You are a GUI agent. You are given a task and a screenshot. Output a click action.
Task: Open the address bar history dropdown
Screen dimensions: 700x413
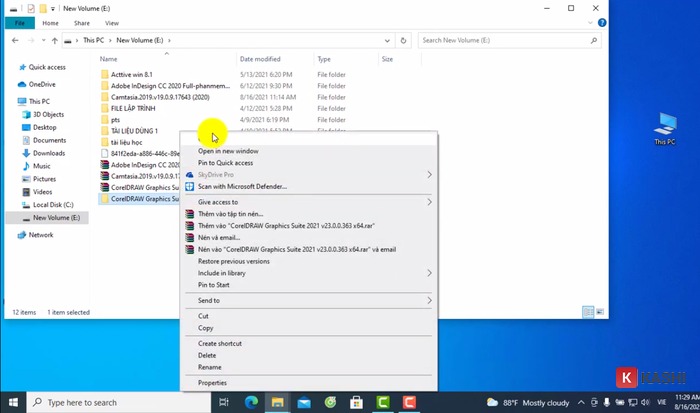pyautogui.click(x=390, y=41)
